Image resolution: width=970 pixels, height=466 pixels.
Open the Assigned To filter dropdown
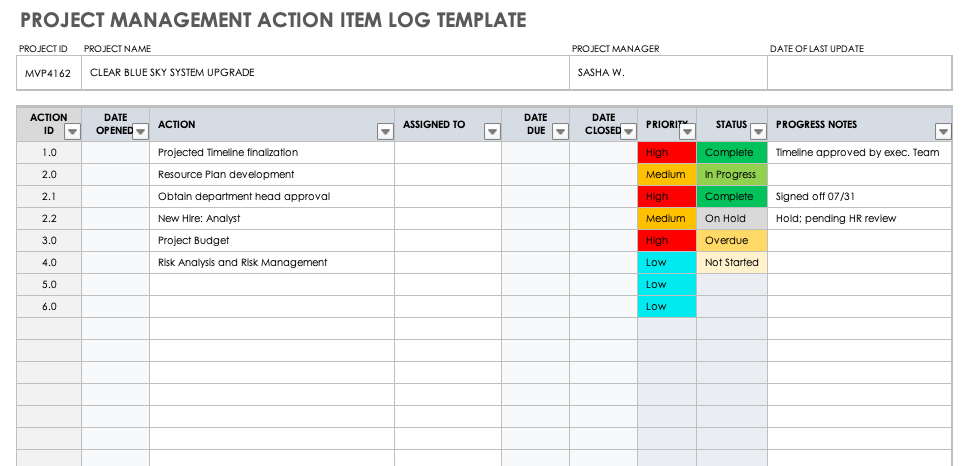coord(492,131)
